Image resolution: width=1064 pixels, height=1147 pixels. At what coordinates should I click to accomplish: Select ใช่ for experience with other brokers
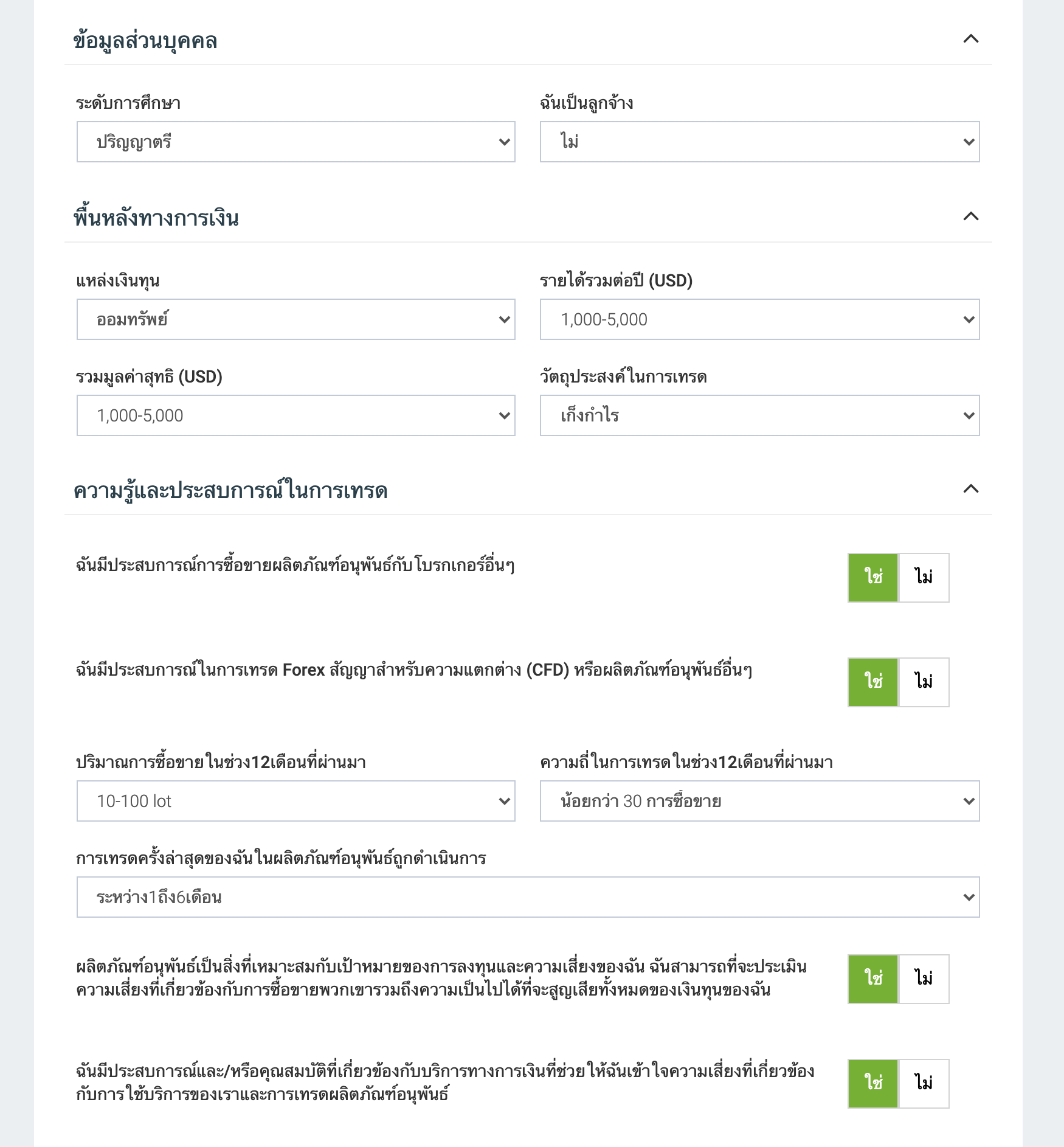click(x=873, y=578)
